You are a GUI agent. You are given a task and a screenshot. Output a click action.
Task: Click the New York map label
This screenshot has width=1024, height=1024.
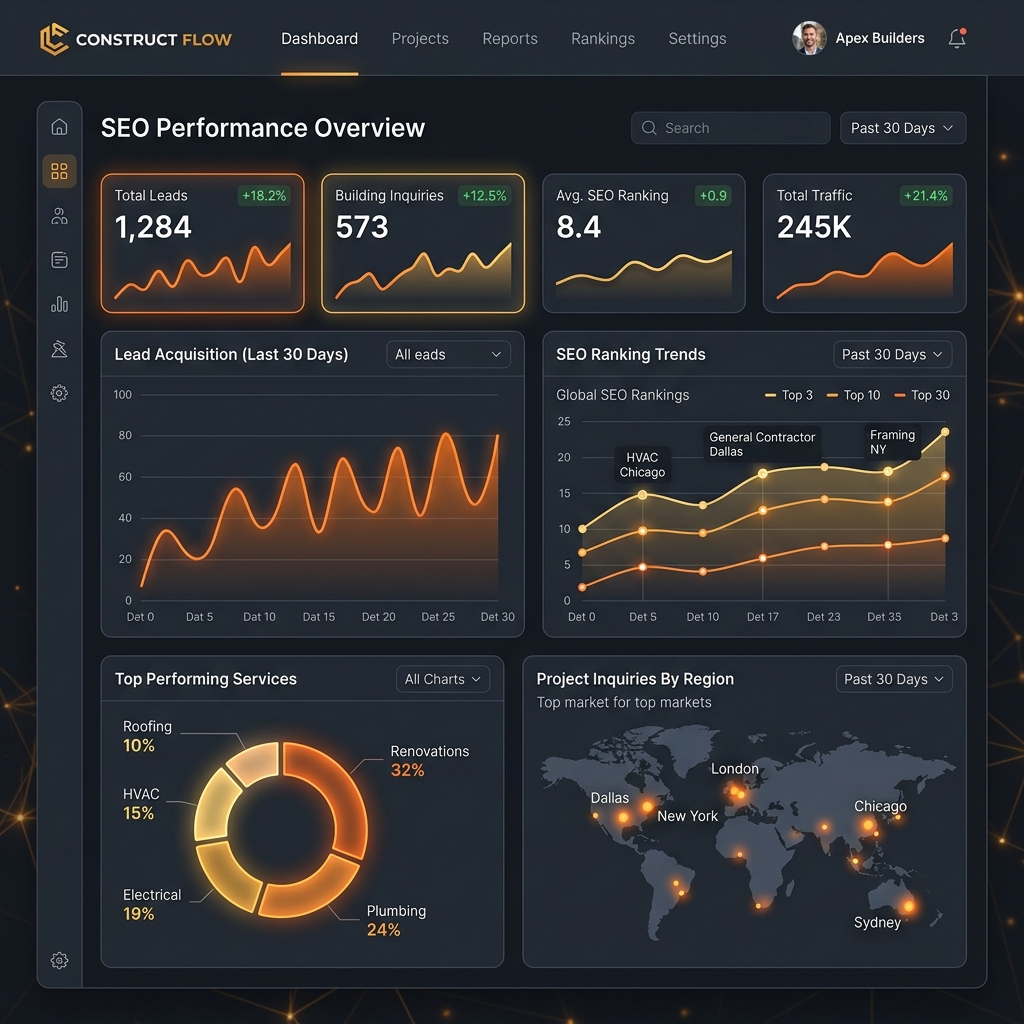tap(687, 816)
